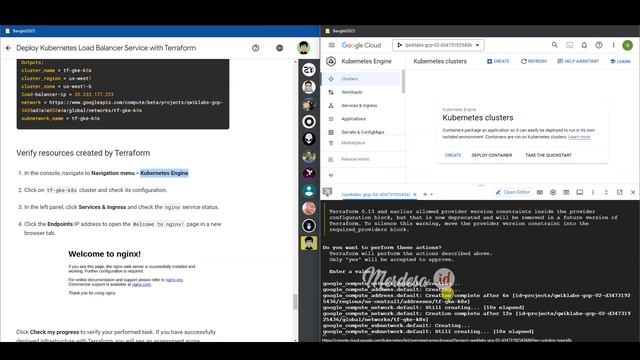640x360 pixels.
Task: Click the top 21 avatar in strip
Action: click(x=309, y=70)
